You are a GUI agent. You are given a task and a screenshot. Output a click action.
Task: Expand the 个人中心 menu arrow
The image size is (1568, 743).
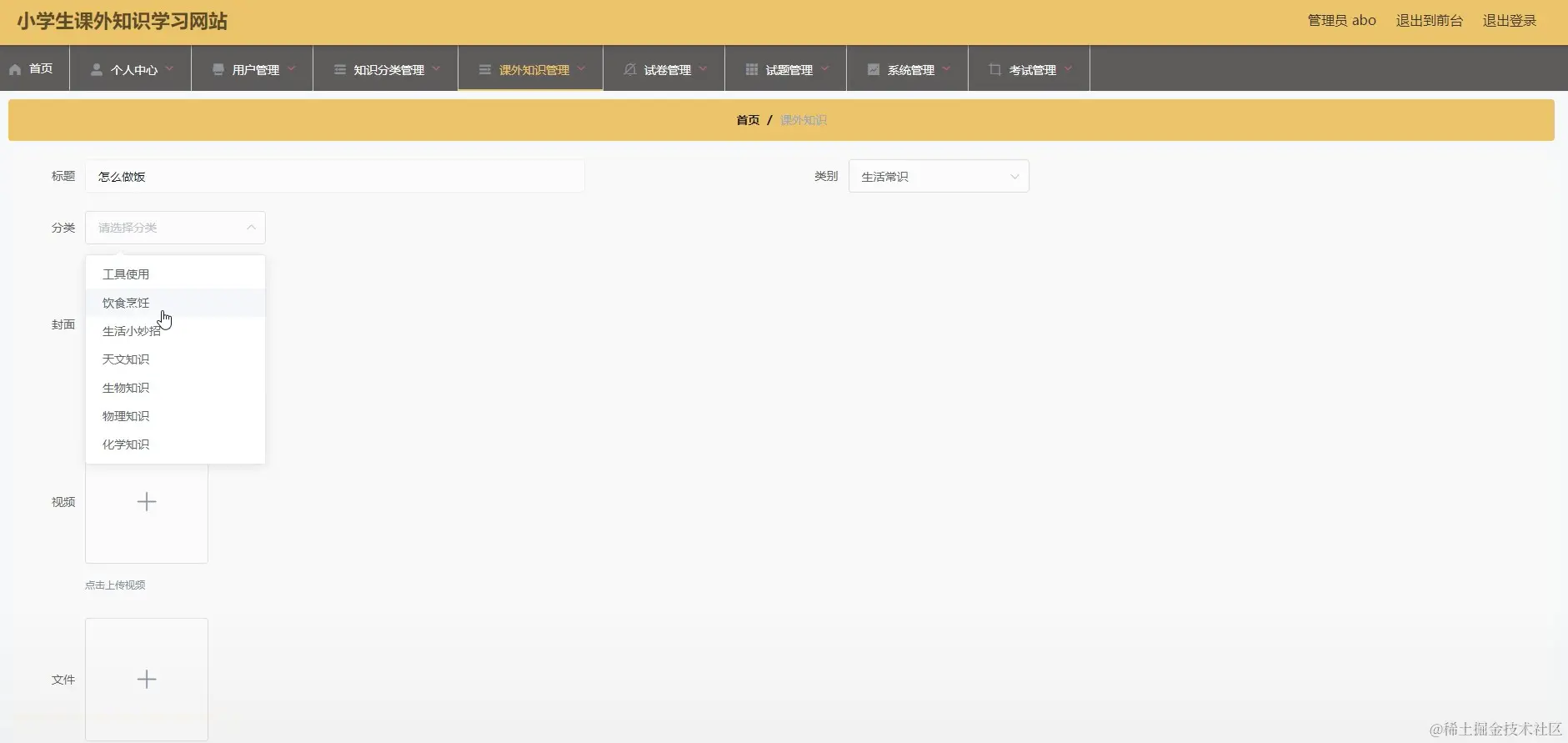169,68
